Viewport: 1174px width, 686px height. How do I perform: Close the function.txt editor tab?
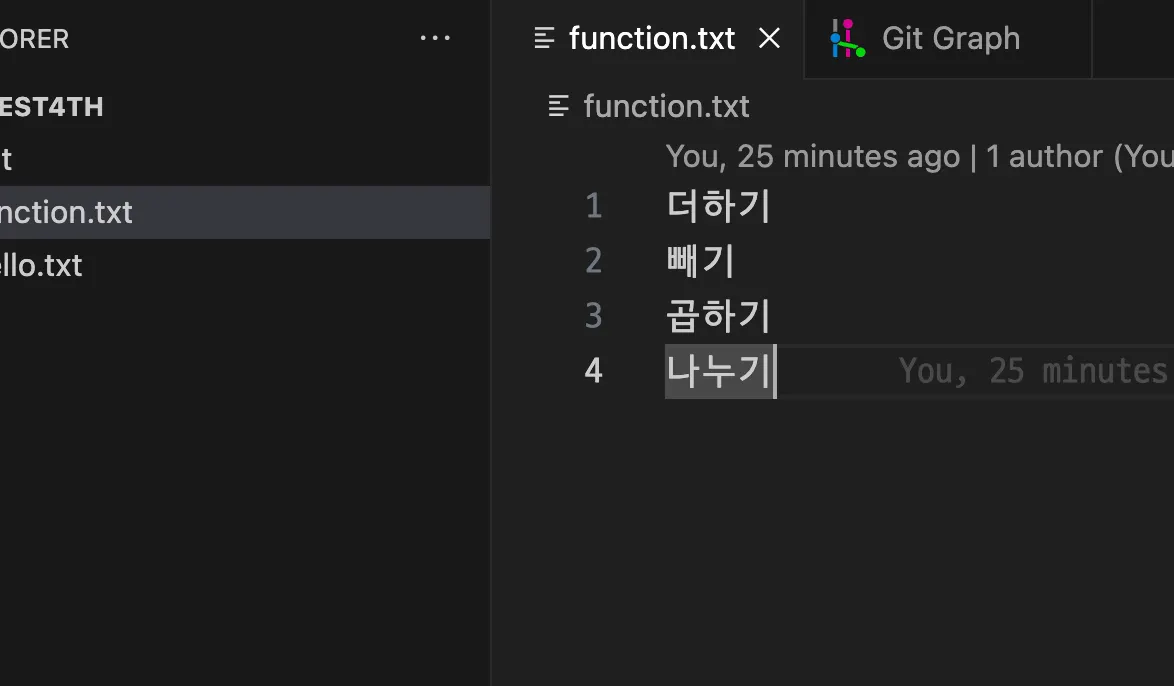[769, 39]
